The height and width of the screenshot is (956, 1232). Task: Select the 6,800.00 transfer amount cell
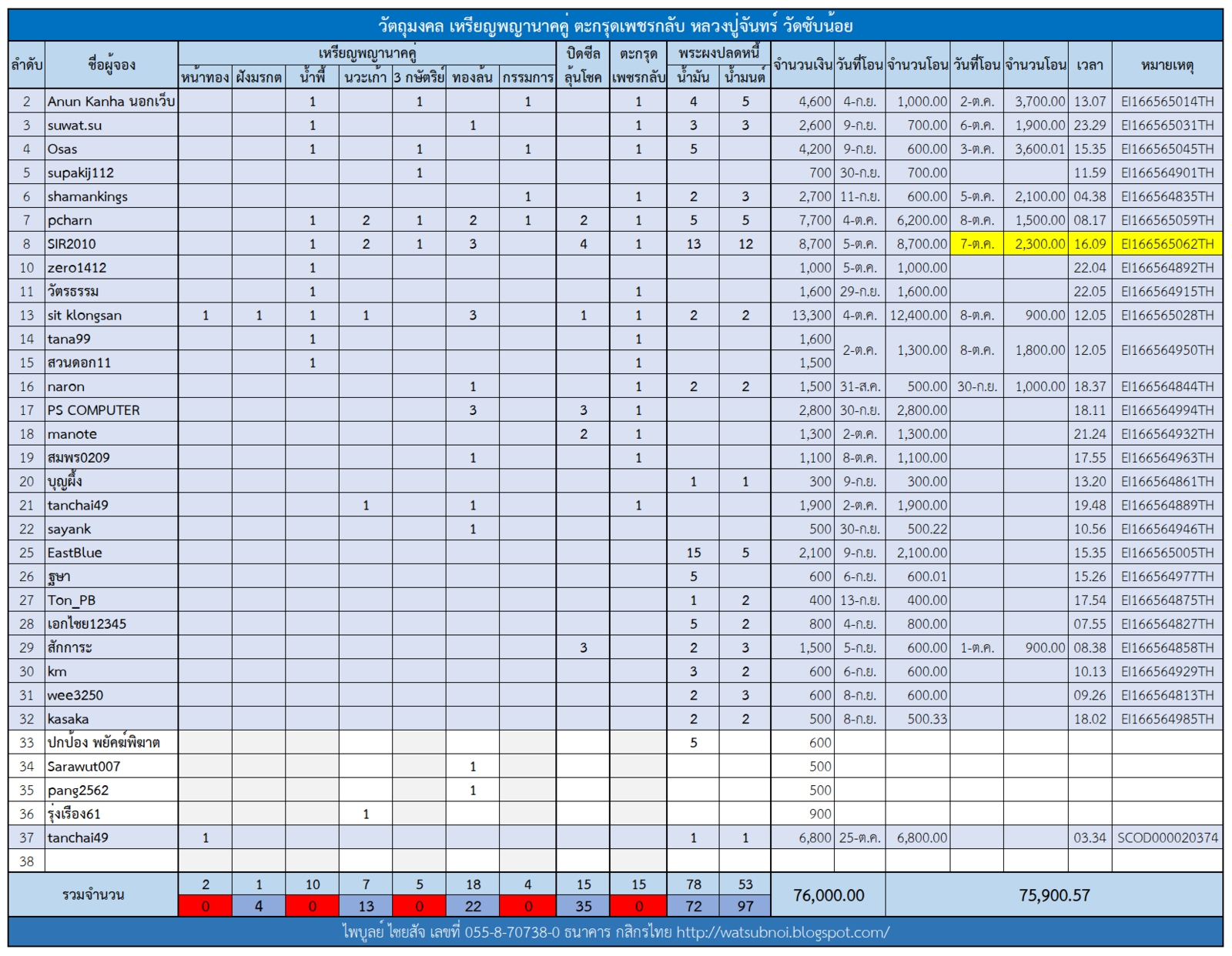(x=918, y=837)
